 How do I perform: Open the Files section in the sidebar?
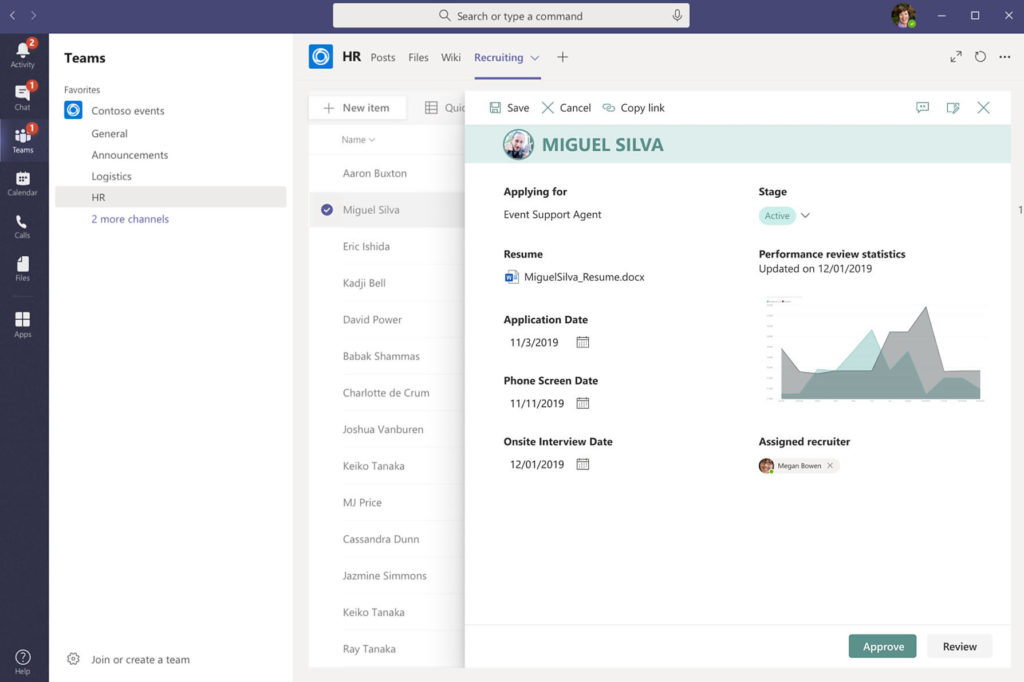click(23, 268)
